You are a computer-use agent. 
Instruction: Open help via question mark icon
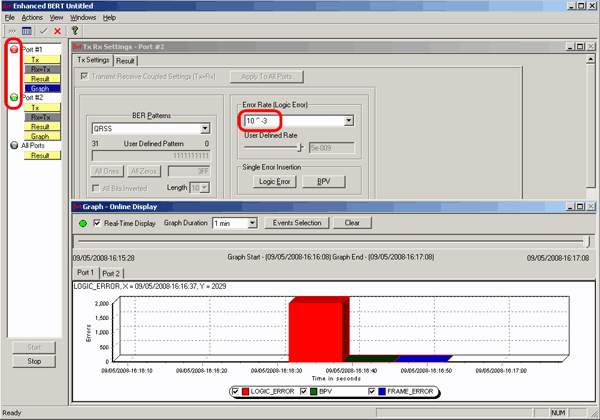(x=75, y=31)
